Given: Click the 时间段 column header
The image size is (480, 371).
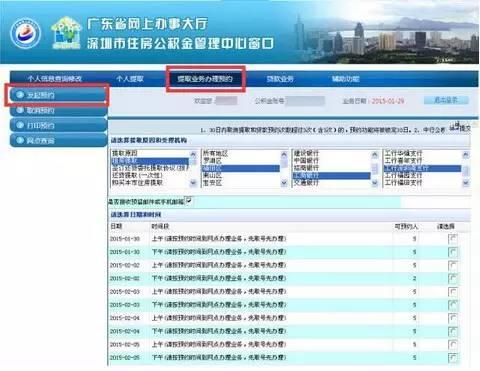Looking at the screenshot, I should pyautogui.click(x=161, y=226).
